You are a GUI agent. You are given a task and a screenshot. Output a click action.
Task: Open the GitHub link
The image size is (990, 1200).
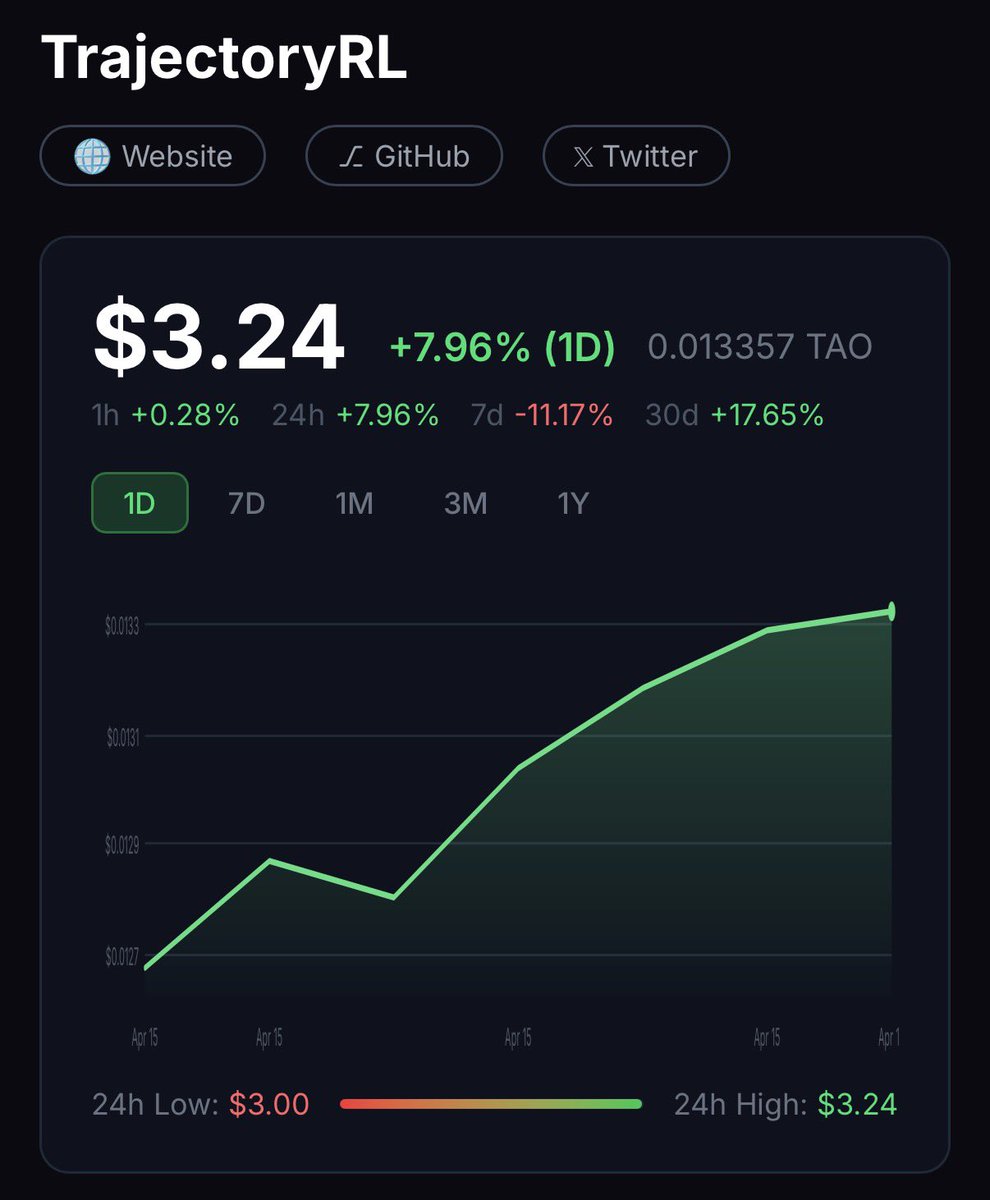point(404,156)
